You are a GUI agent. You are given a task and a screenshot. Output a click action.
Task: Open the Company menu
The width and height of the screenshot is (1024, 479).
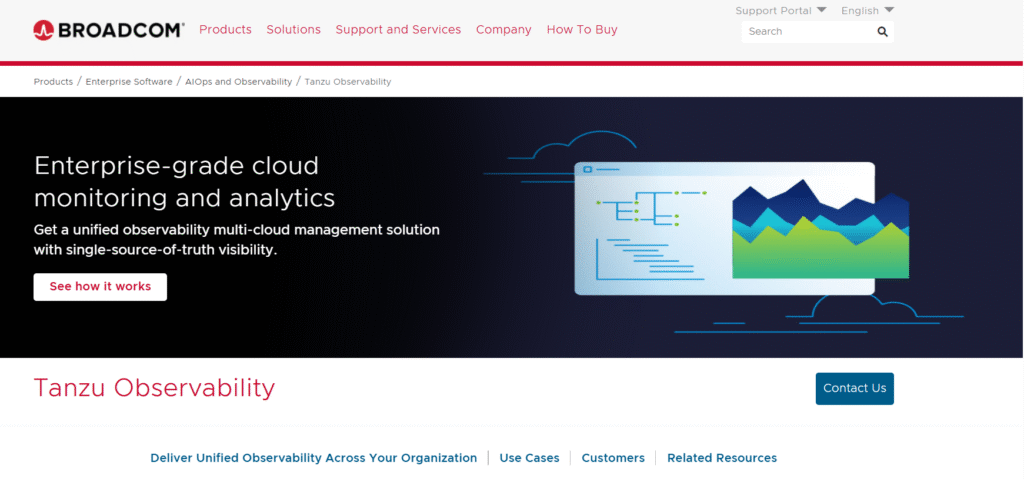point(503,30)
